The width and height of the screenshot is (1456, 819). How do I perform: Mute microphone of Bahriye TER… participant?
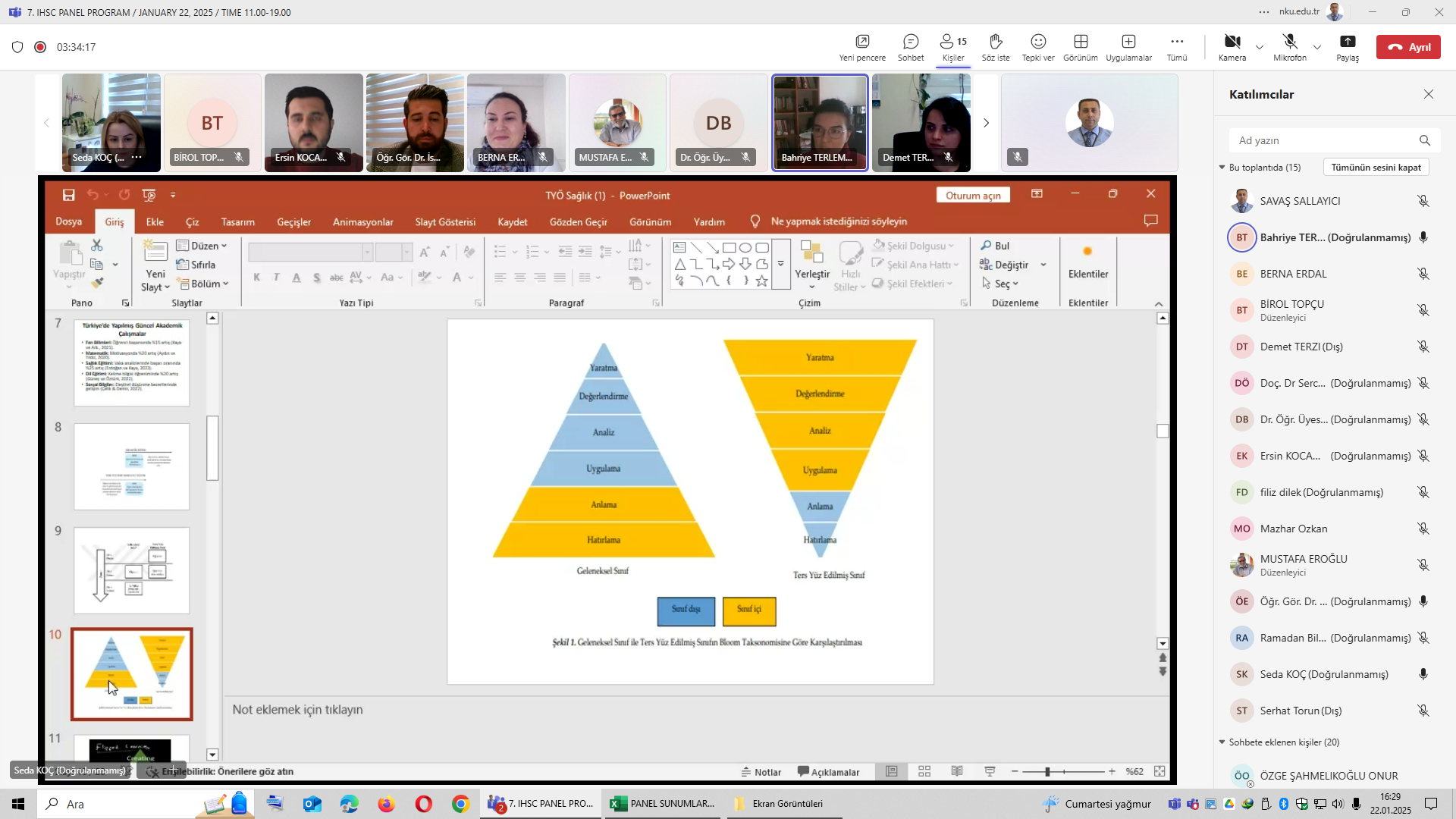tap(1423, 237)
